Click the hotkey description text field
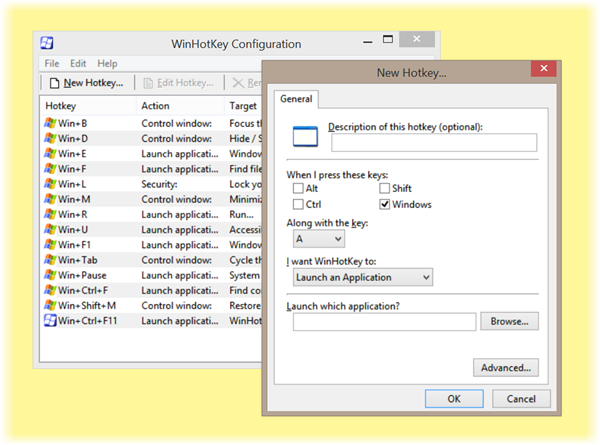The image size is (600, 445). click(433, 143)
